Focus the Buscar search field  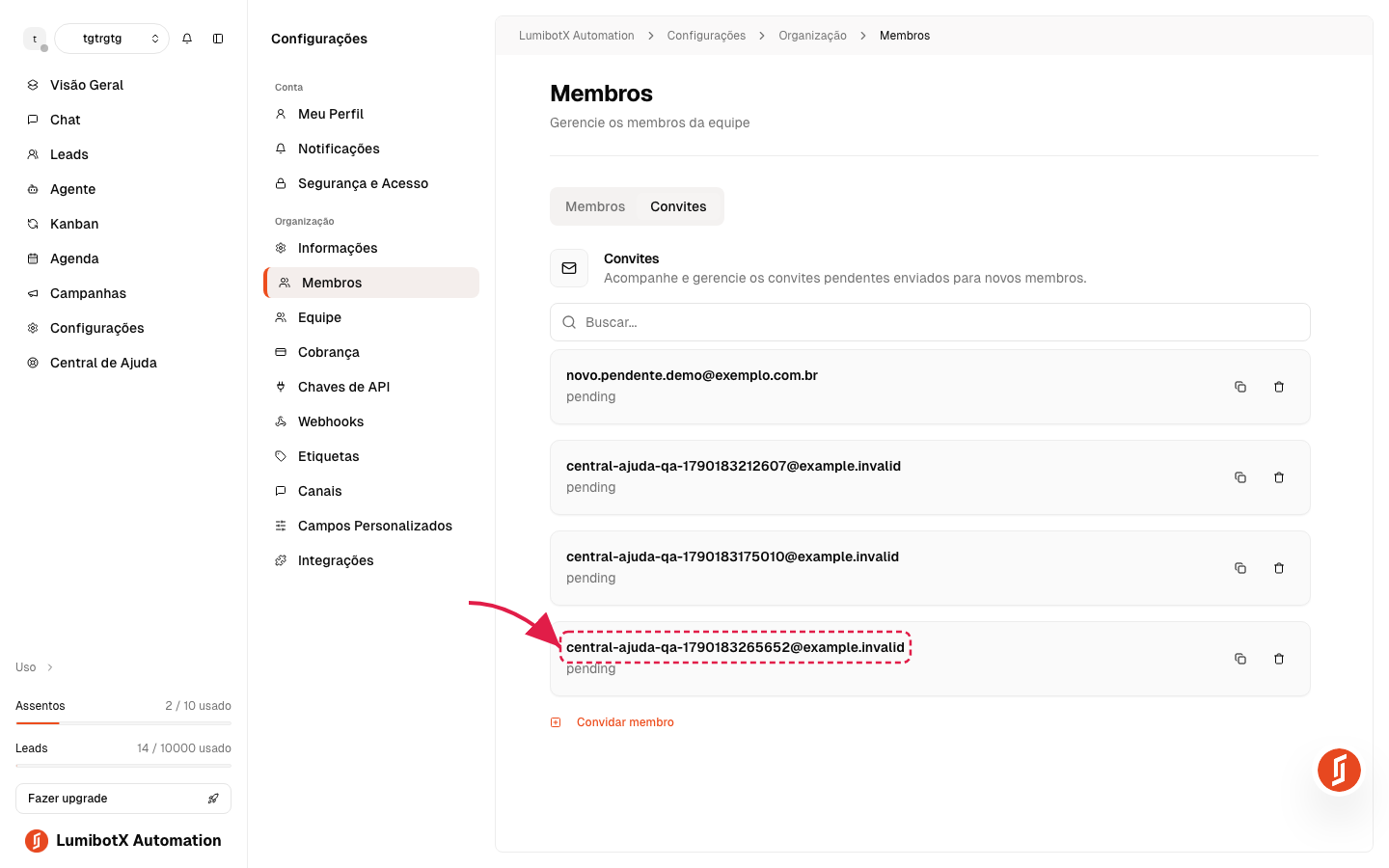click(x=930, y=322)
